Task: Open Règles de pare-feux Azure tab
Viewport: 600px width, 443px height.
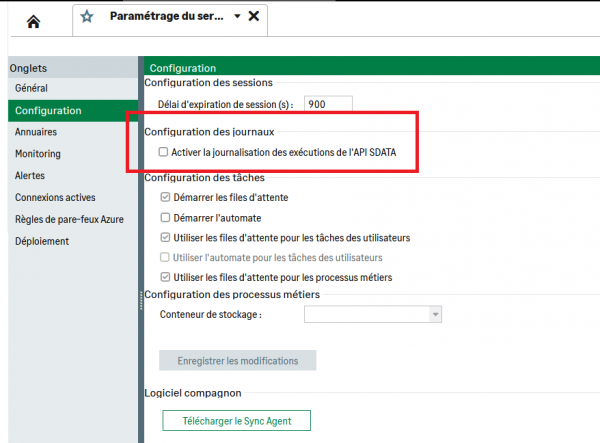Action: [x=73, y=219]
